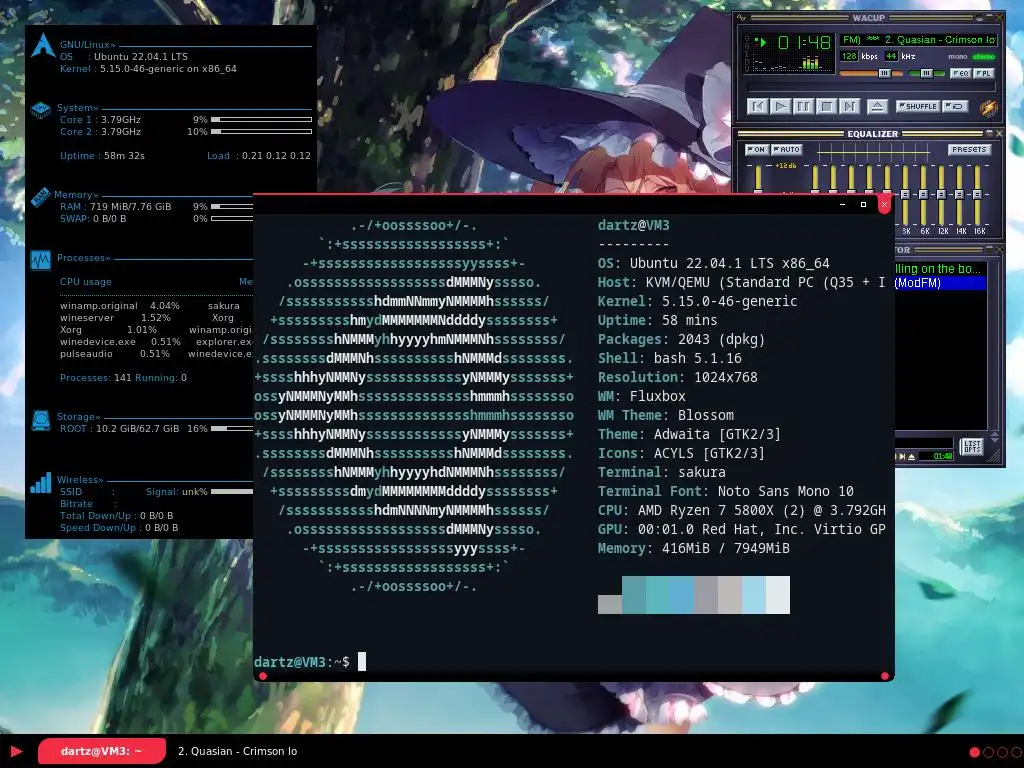
Task: Click the lightest swatch in neofetch palette
Action: tap(778, 595)
